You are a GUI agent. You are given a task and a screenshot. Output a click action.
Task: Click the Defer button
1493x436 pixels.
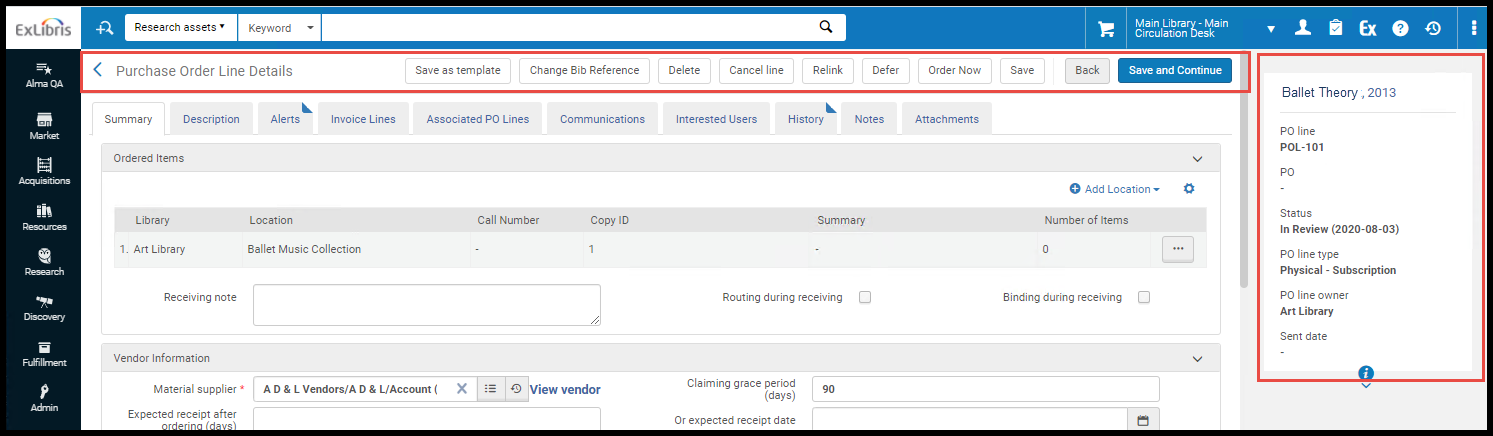pos(885,70)
